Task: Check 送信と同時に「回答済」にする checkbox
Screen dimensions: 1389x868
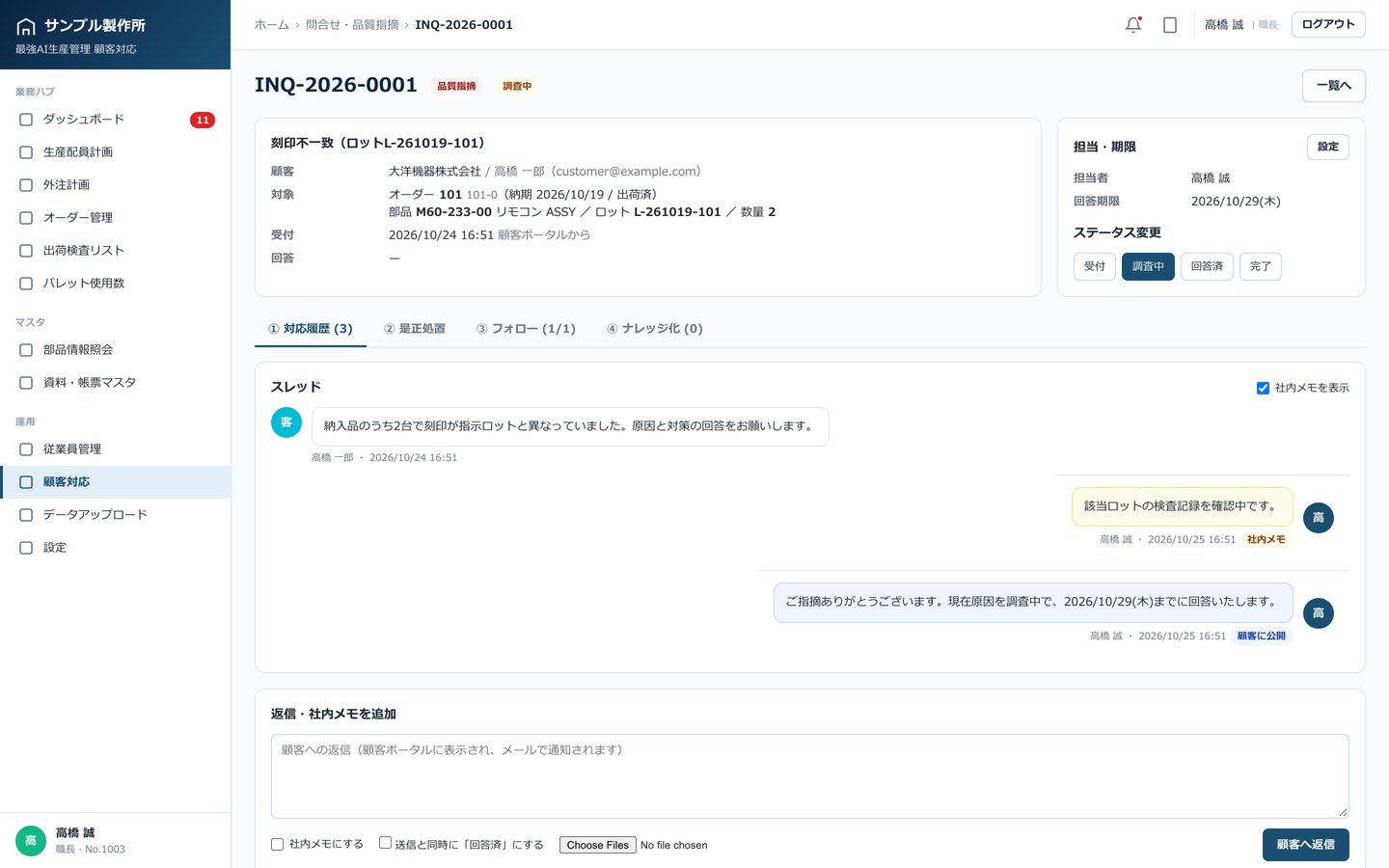Action: (385, 843)
